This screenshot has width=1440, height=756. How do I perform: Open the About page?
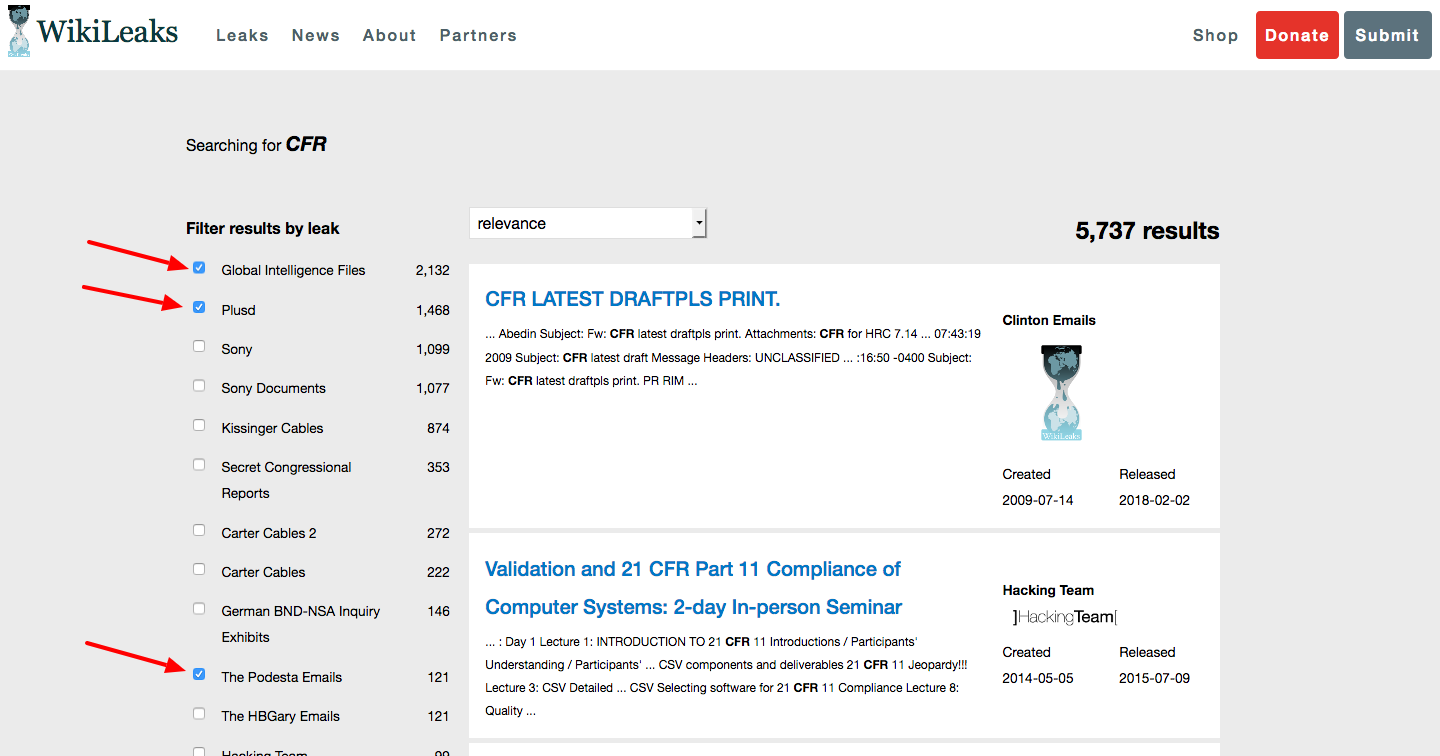pyautogui.click(x=389, y=35)
